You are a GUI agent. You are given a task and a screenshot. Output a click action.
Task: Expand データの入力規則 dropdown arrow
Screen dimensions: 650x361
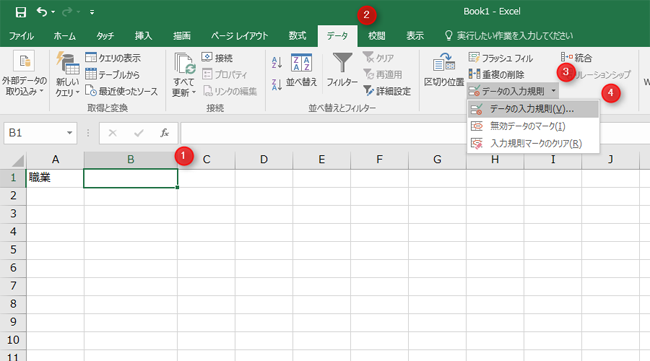(553, 91)
